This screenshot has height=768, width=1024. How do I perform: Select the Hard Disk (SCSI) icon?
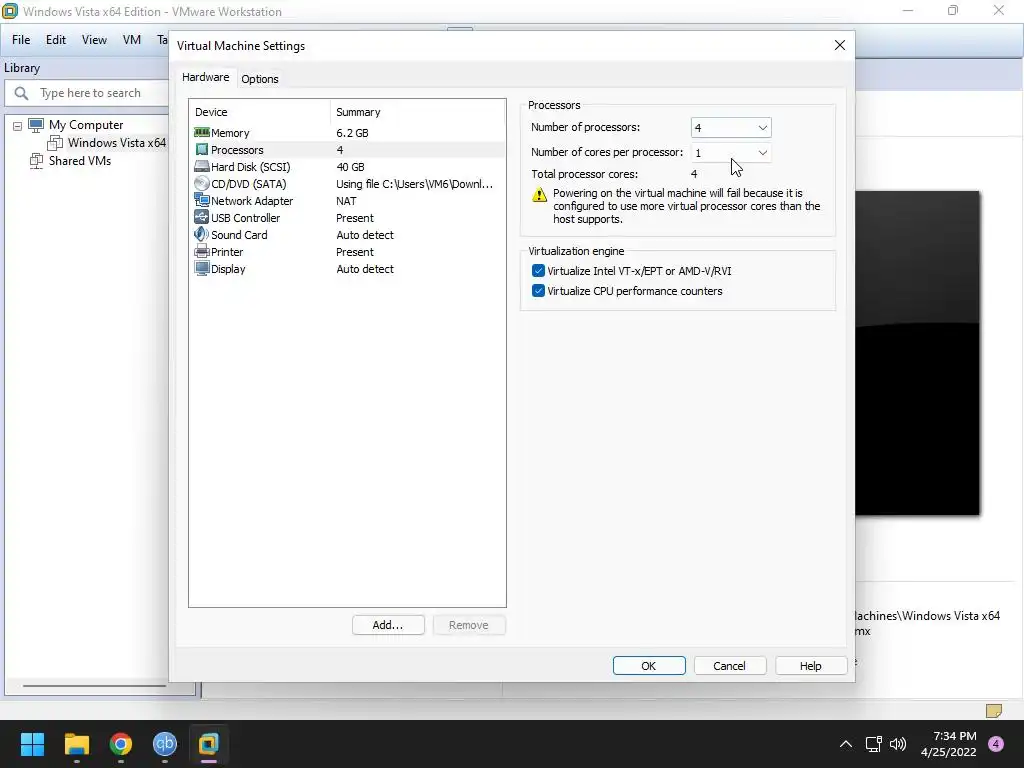[202, 167]
